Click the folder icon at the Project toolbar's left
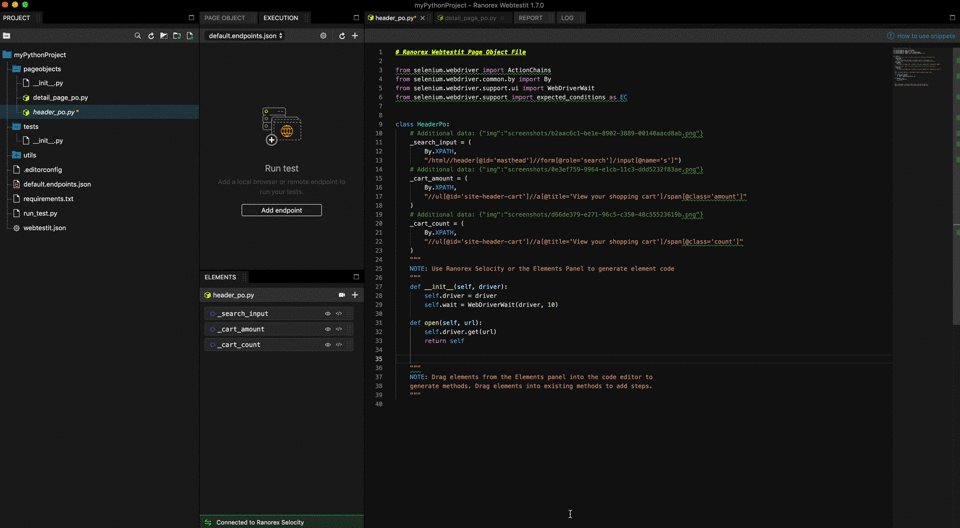 [7, 36]
